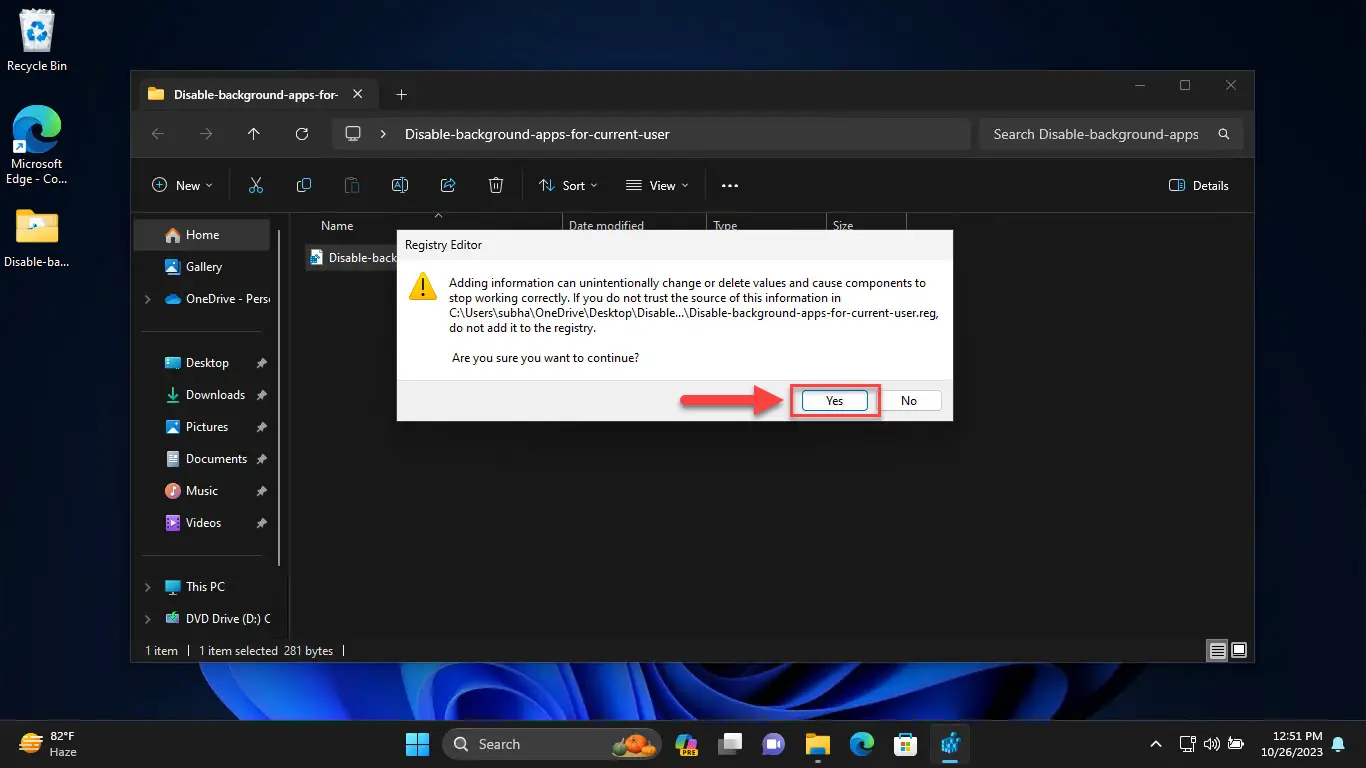
Task: Open Microsoft Edge from the taskbar
Action: tap(862, 744)
